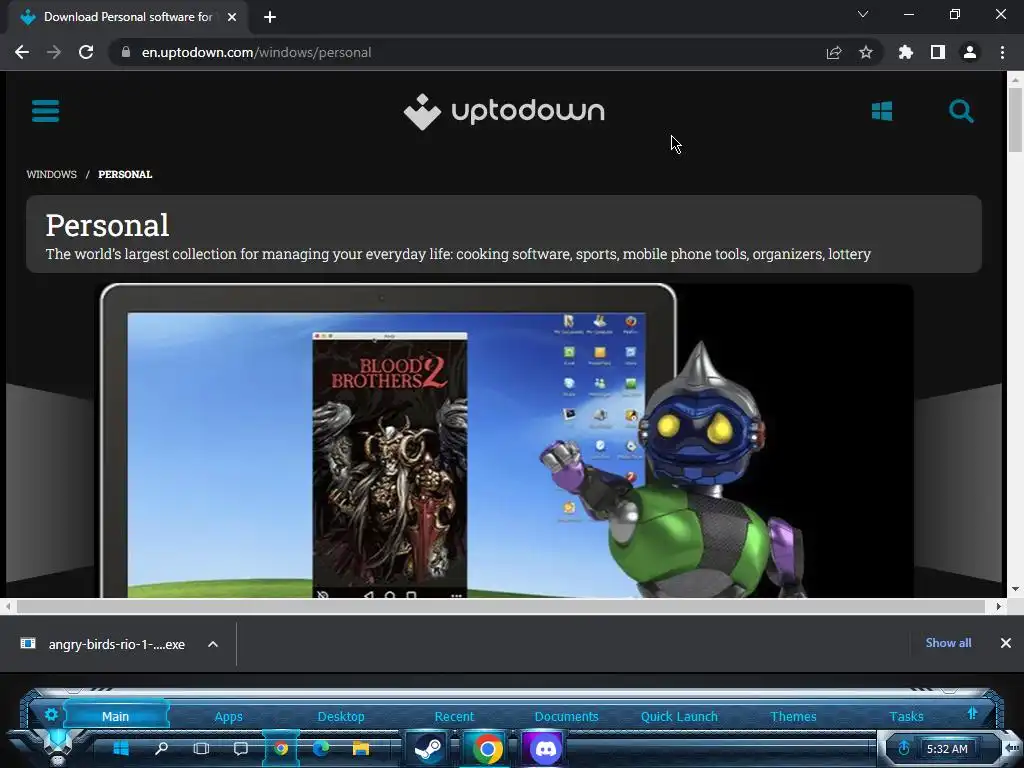Viewport: 1024px width, 768px height.
Task: Select the Documents dock tab
Action: point(566,716)
